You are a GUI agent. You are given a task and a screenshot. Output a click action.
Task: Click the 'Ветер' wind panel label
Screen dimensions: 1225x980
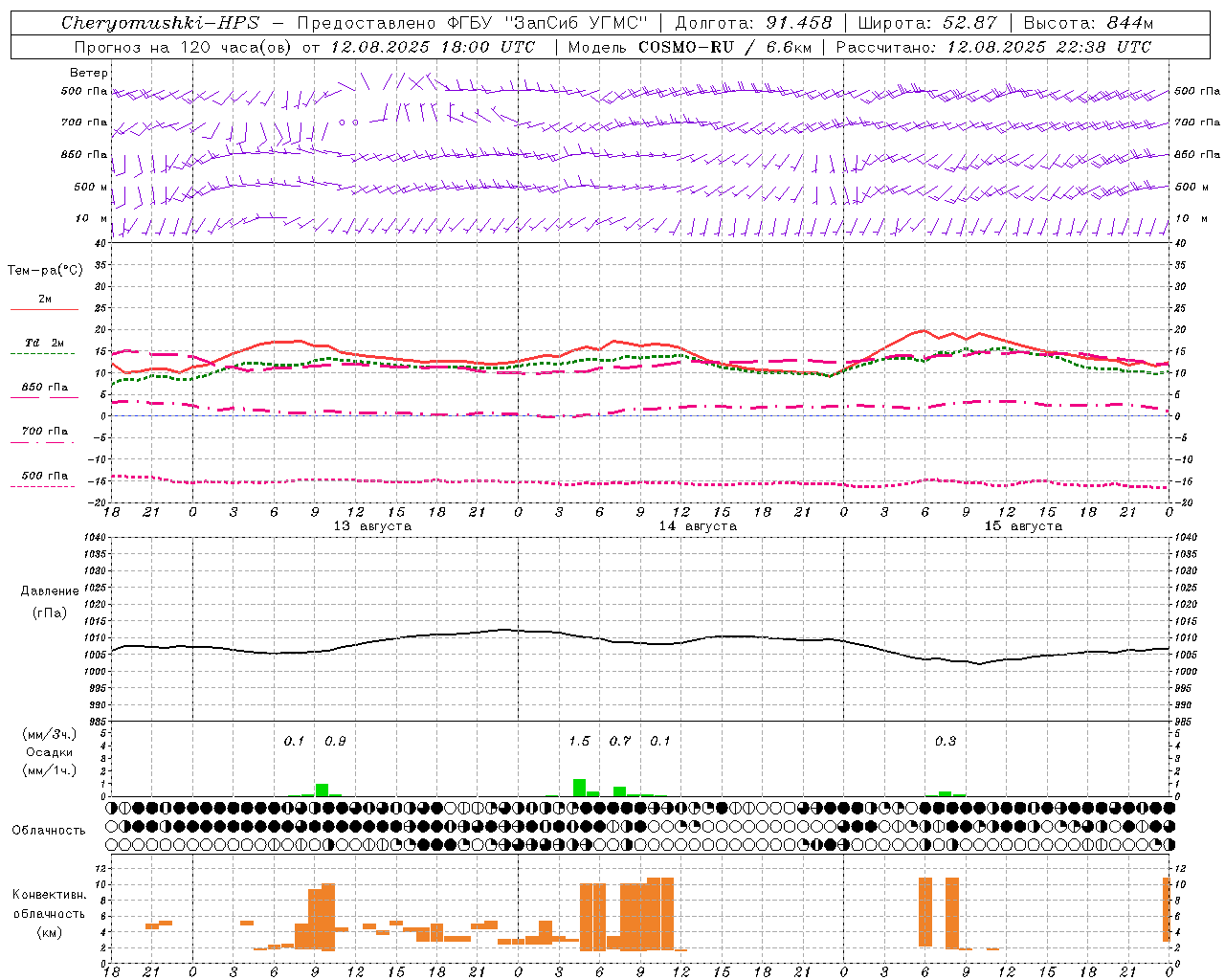(x=89, y=73)
